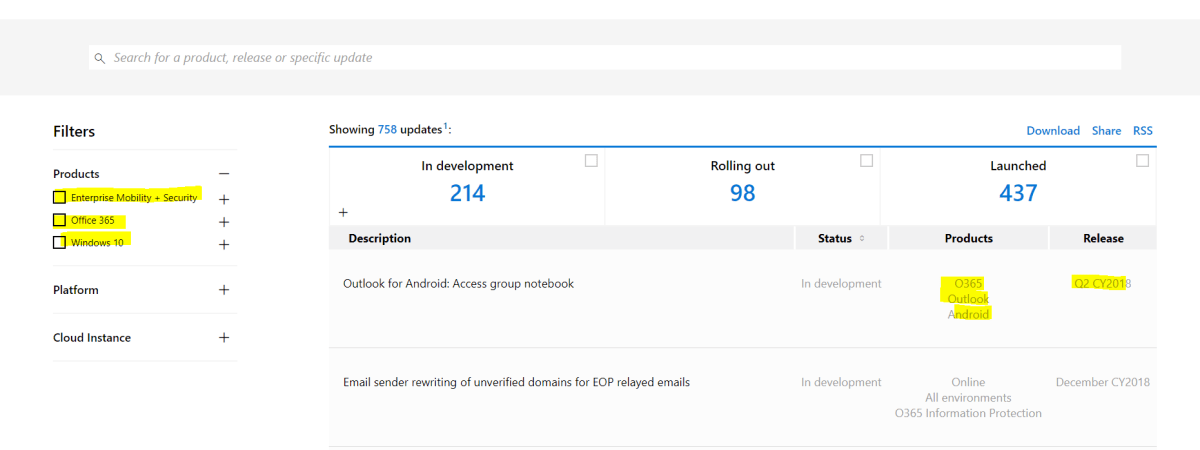Expand the Cloud Instance filter section
Viewport: 1200px width, 450px height.
pos(224,338)
